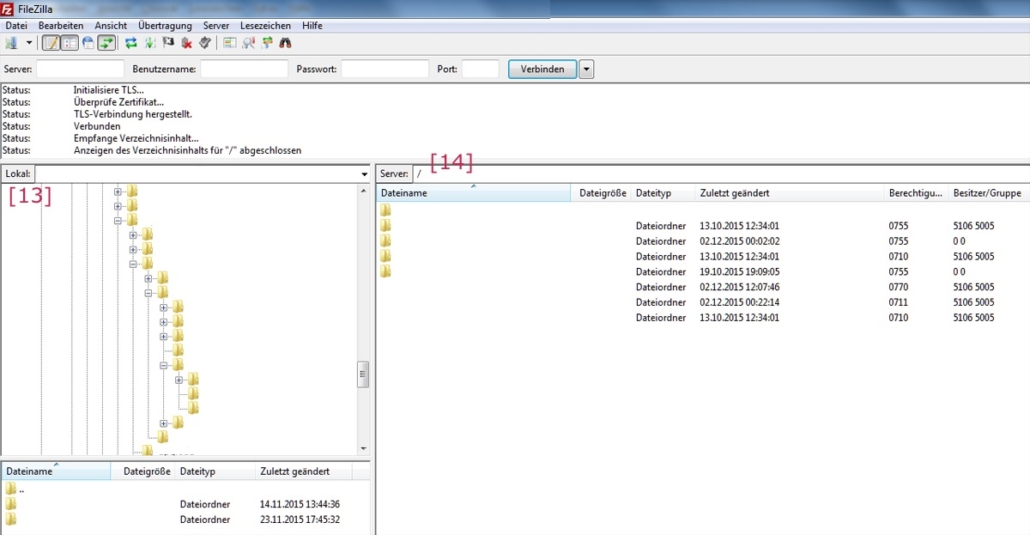This screenshot has height=535, width=1030.
Task: Sort remote list by Zuletzt geändert column
Action: pyautogui.click(x=790, y=193)
